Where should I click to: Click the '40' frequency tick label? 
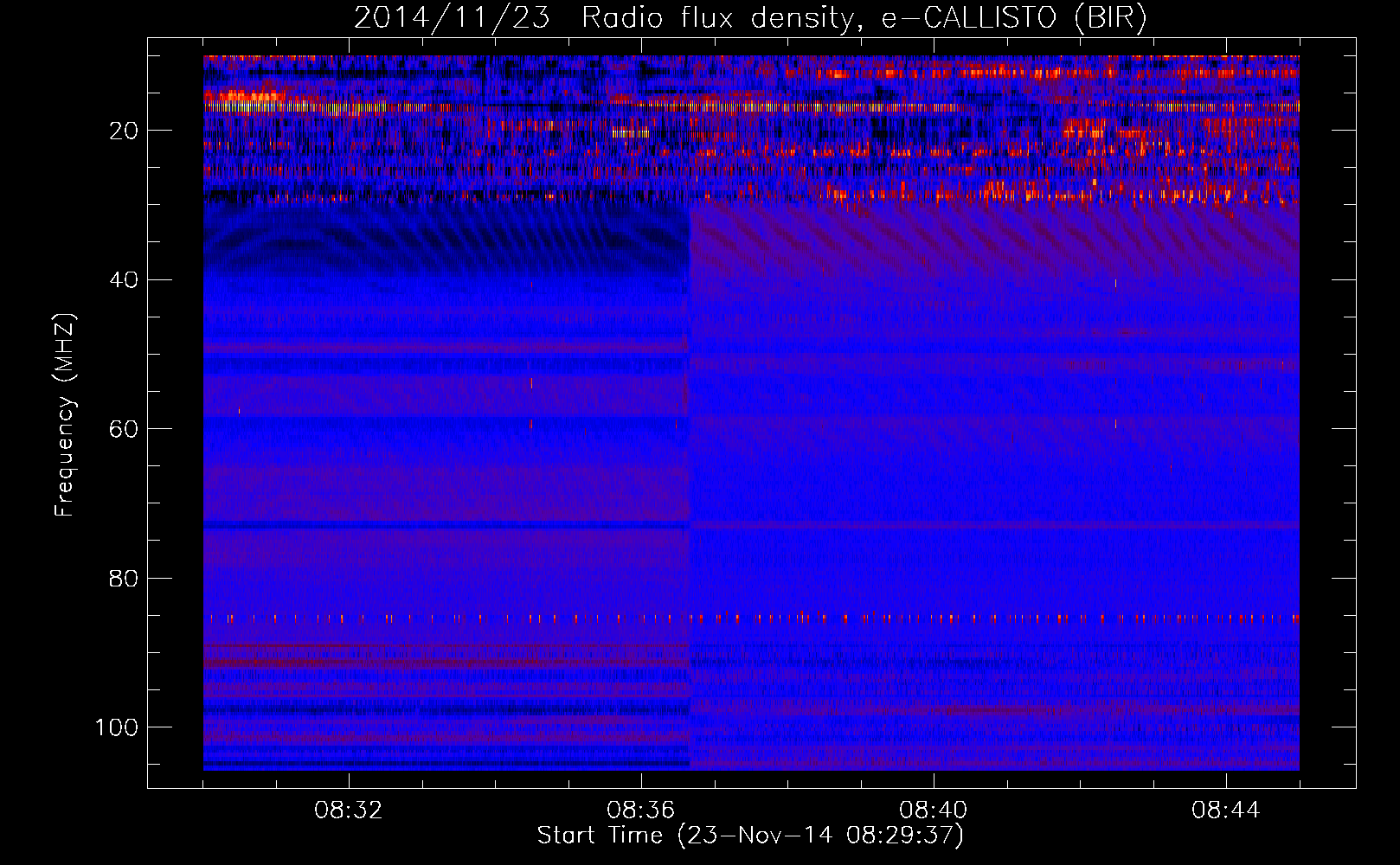coord(125,280)
